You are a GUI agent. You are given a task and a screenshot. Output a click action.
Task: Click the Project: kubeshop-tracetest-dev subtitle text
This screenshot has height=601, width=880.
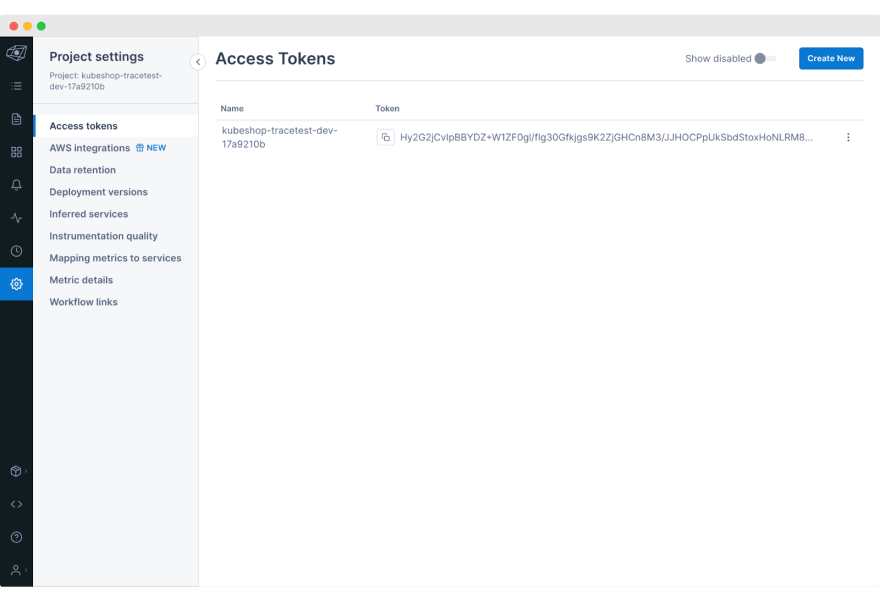[106, 81]
